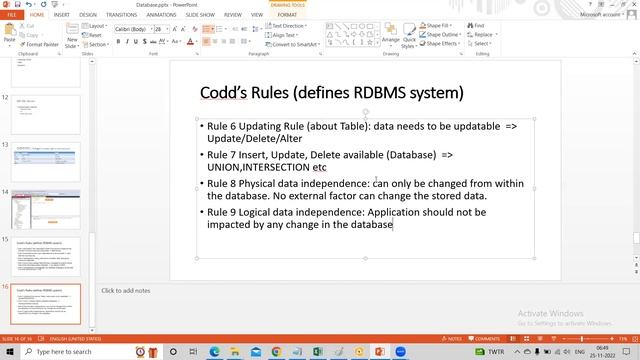
Task: Open Quick Styles gallery
Action: point(409,36)
